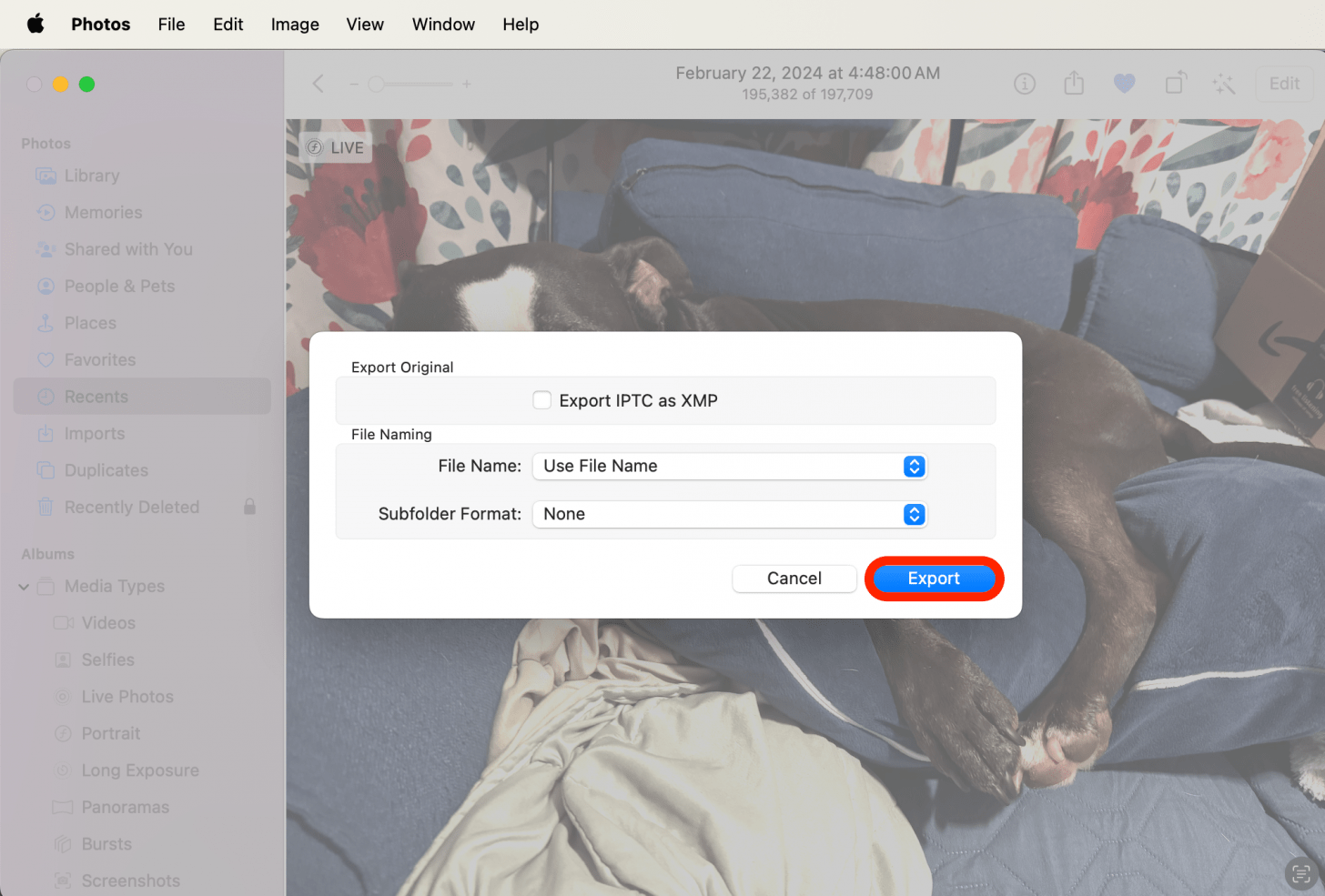Image resolution: width=1325 pixels, height=896 pixels.
Task: Toggle the Favorite heart icon
Action: click(x=1124, y=84)
